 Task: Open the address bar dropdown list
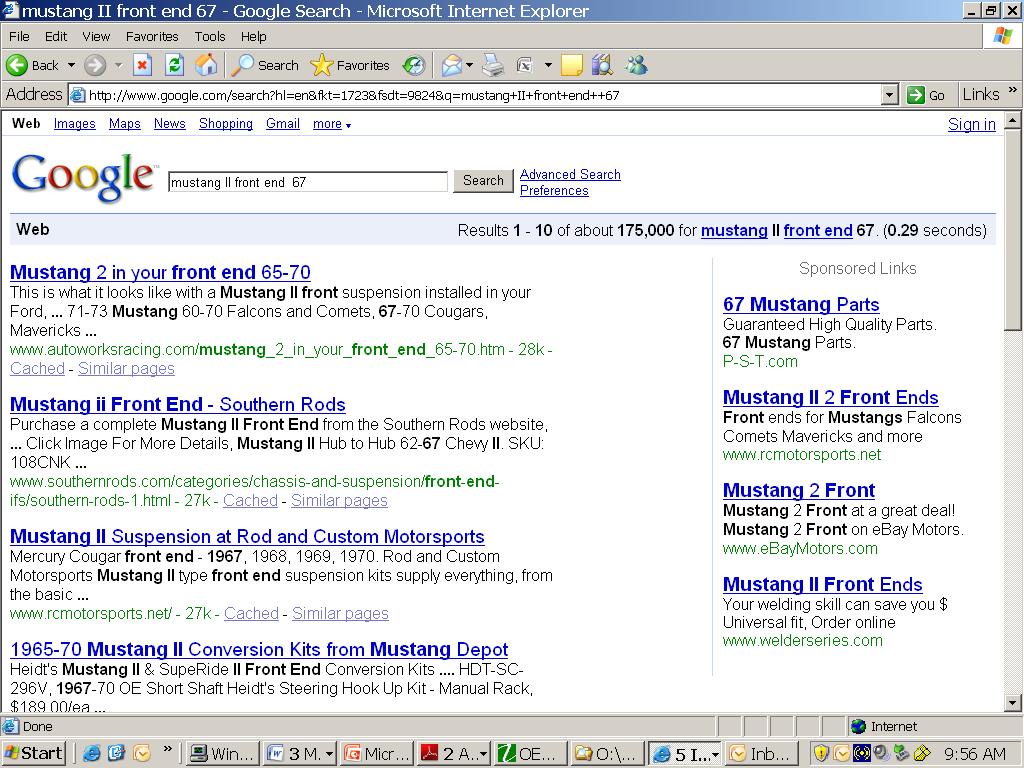890,94
